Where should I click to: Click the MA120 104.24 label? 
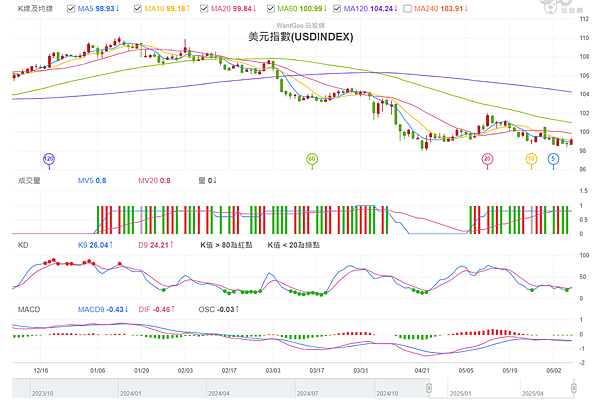(370, 8)
